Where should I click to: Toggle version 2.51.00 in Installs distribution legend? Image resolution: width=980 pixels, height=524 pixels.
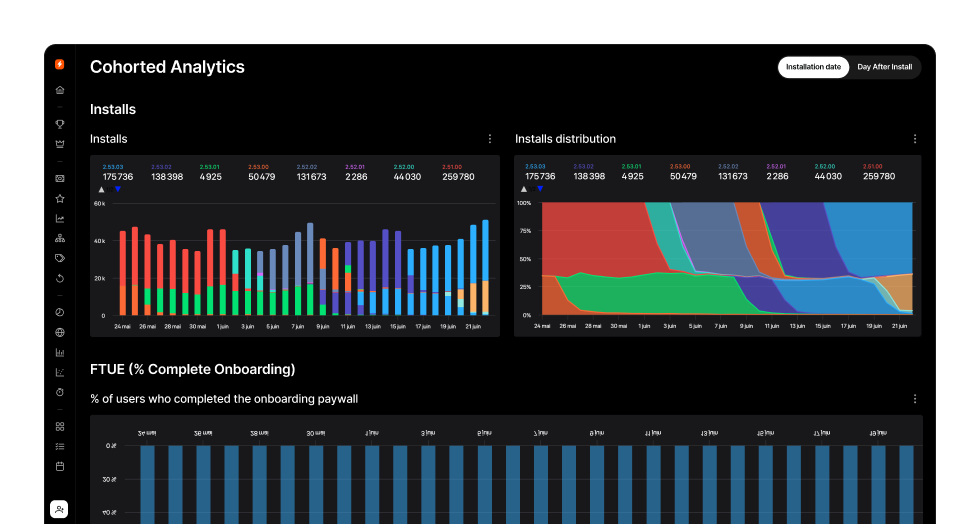(x=878, y=172)
